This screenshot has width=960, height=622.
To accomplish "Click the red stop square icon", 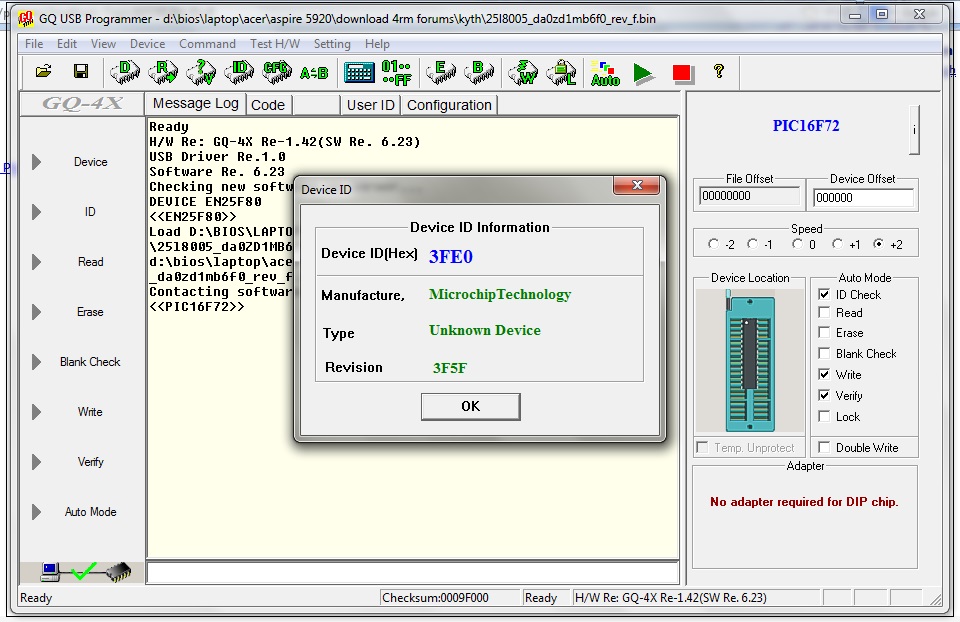I will (x=681, y=73).
